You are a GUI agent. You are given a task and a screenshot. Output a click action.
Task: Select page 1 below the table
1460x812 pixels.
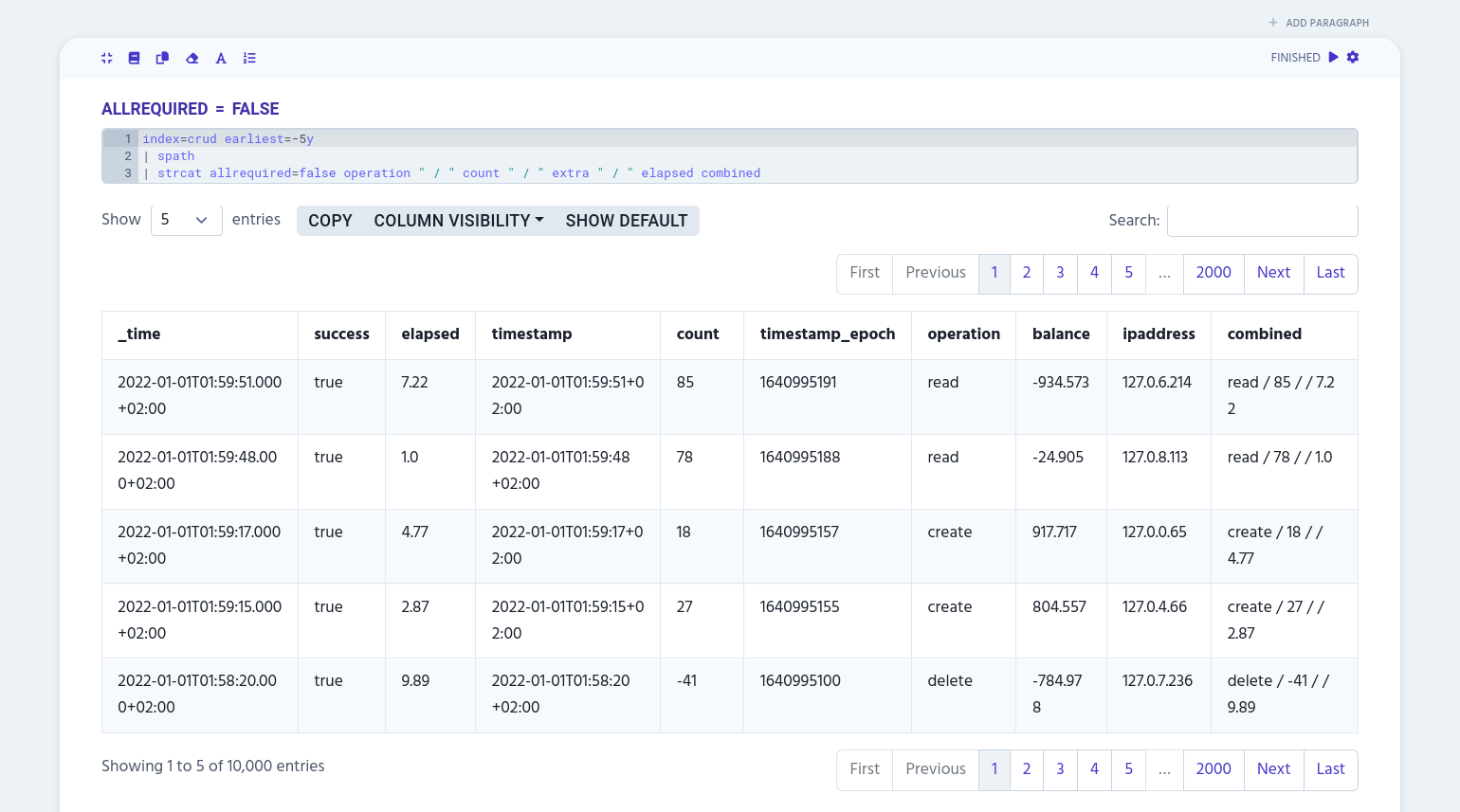[995, 770]
